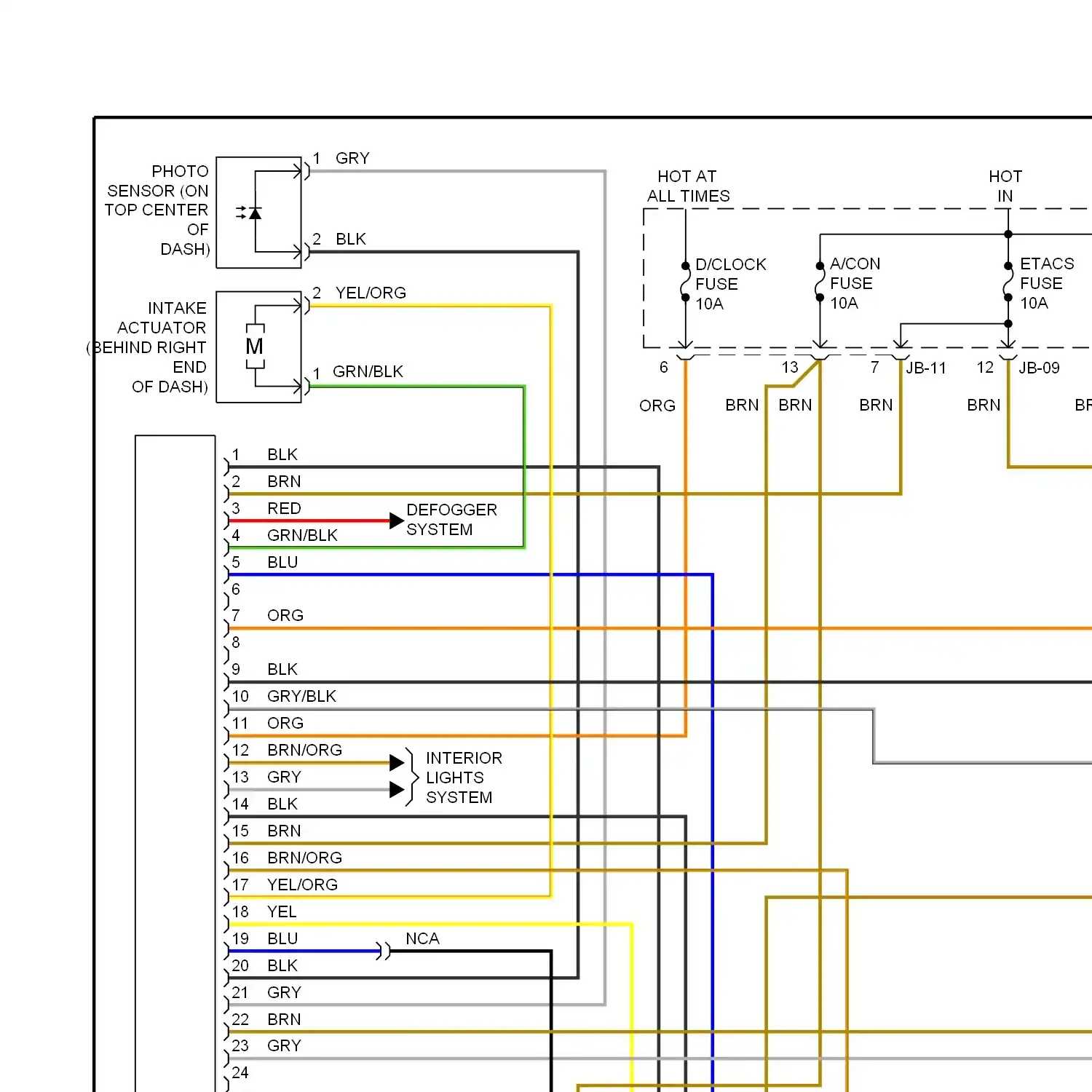
Task: Click connector pin number 24
Action: point(240,1072)
